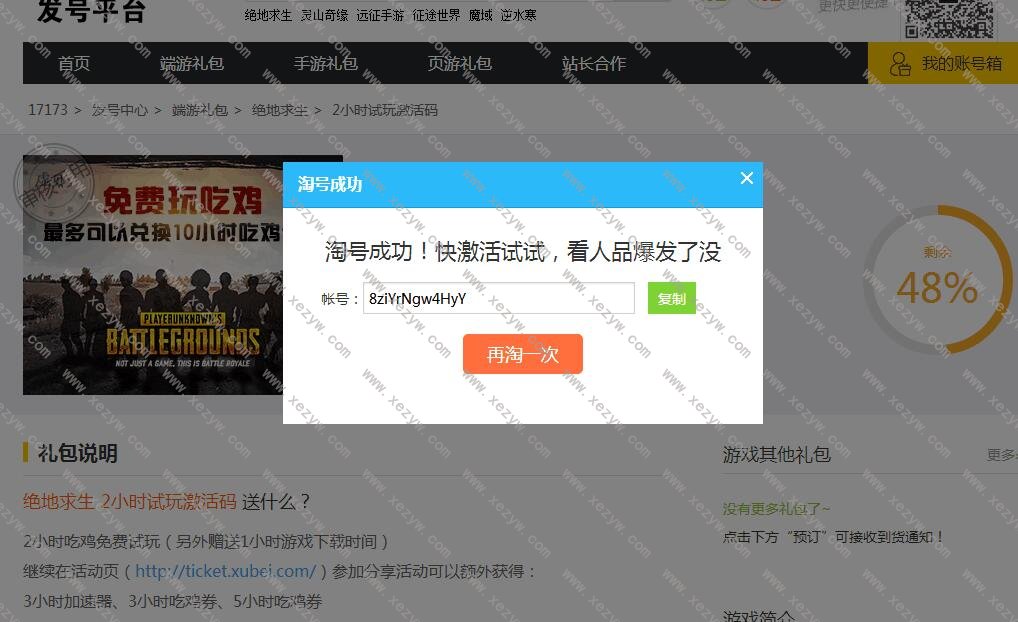Click the 48% remaining progress ring
Image resolution: width=1018 pixels, height=622 pixels.
point(936,280)
